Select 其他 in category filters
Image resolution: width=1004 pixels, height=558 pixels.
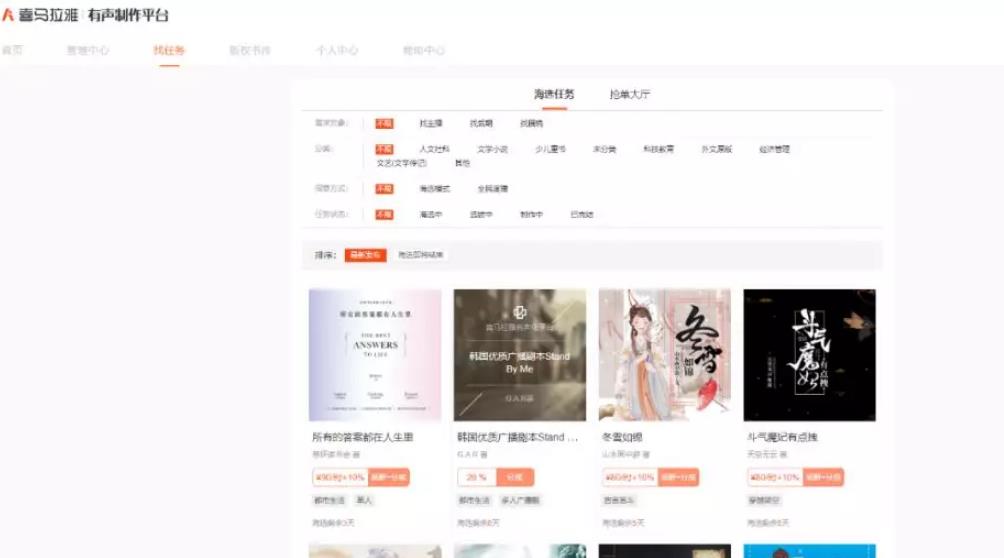[462, 163]
